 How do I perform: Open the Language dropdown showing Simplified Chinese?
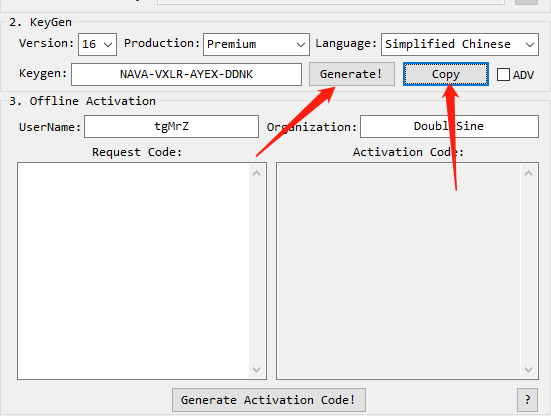click(460, 44)
